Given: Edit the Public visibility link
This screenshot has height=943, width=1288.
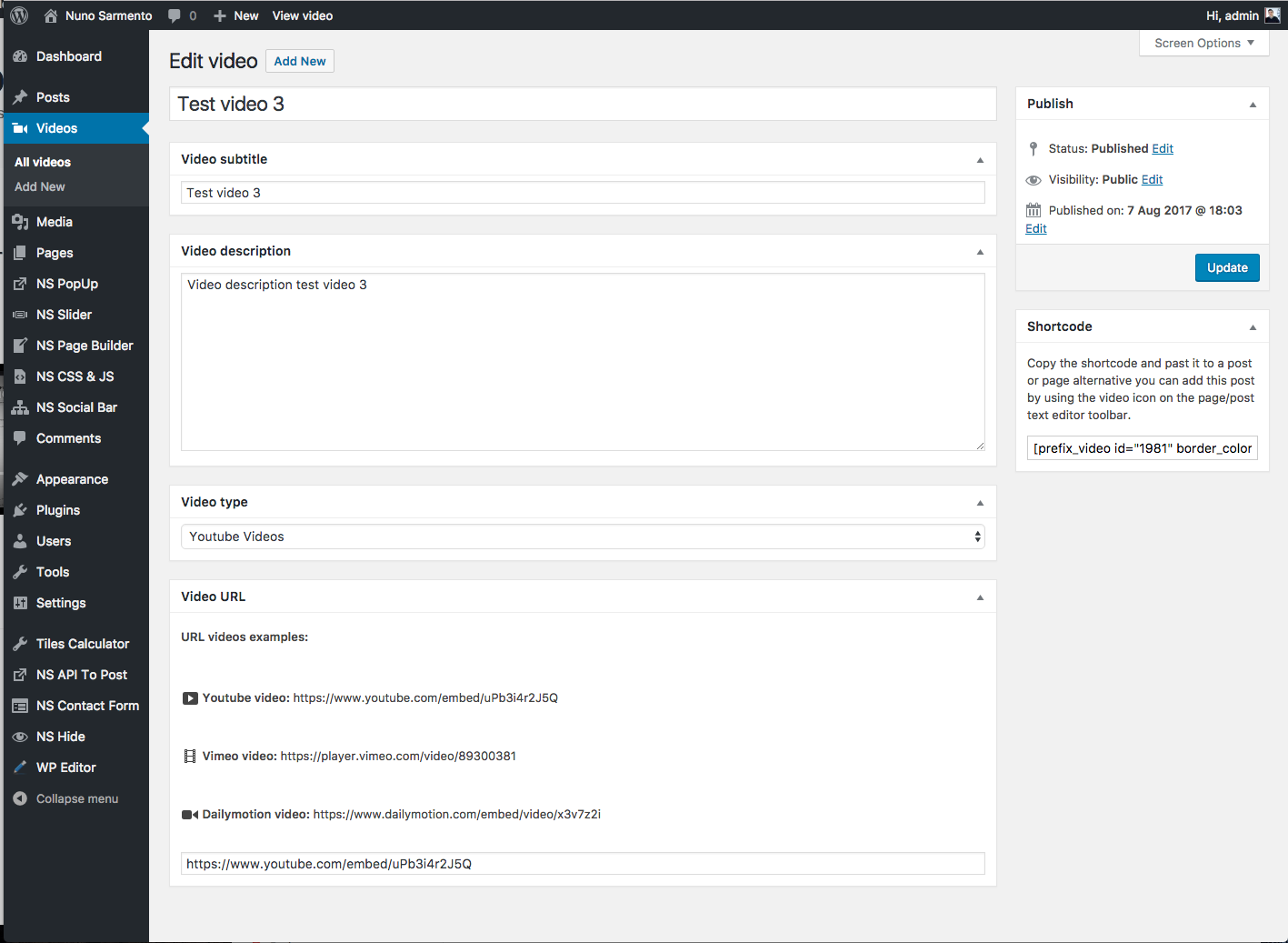Looking at the screenshot, I should 1153,179.
